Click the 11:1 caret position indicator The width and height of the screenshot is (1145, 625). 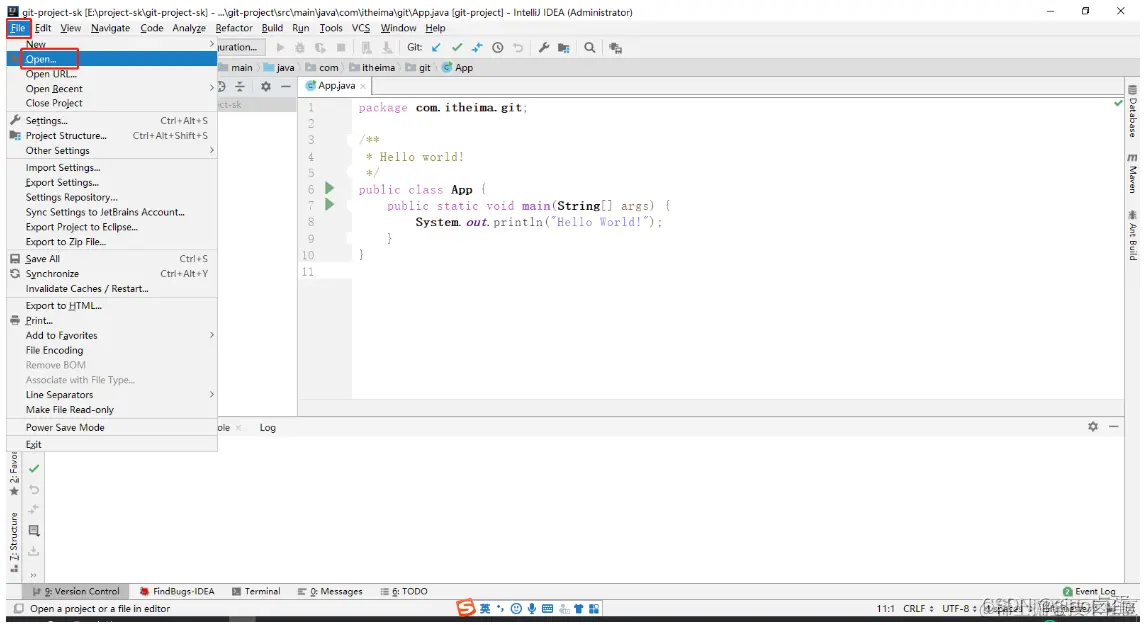click(x=885, y=608)
